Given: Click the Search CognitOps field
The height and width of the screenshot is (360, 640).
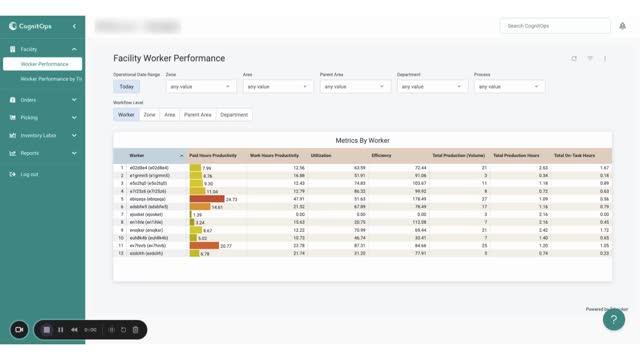Looking at the screenshot, I should point(555,26).
